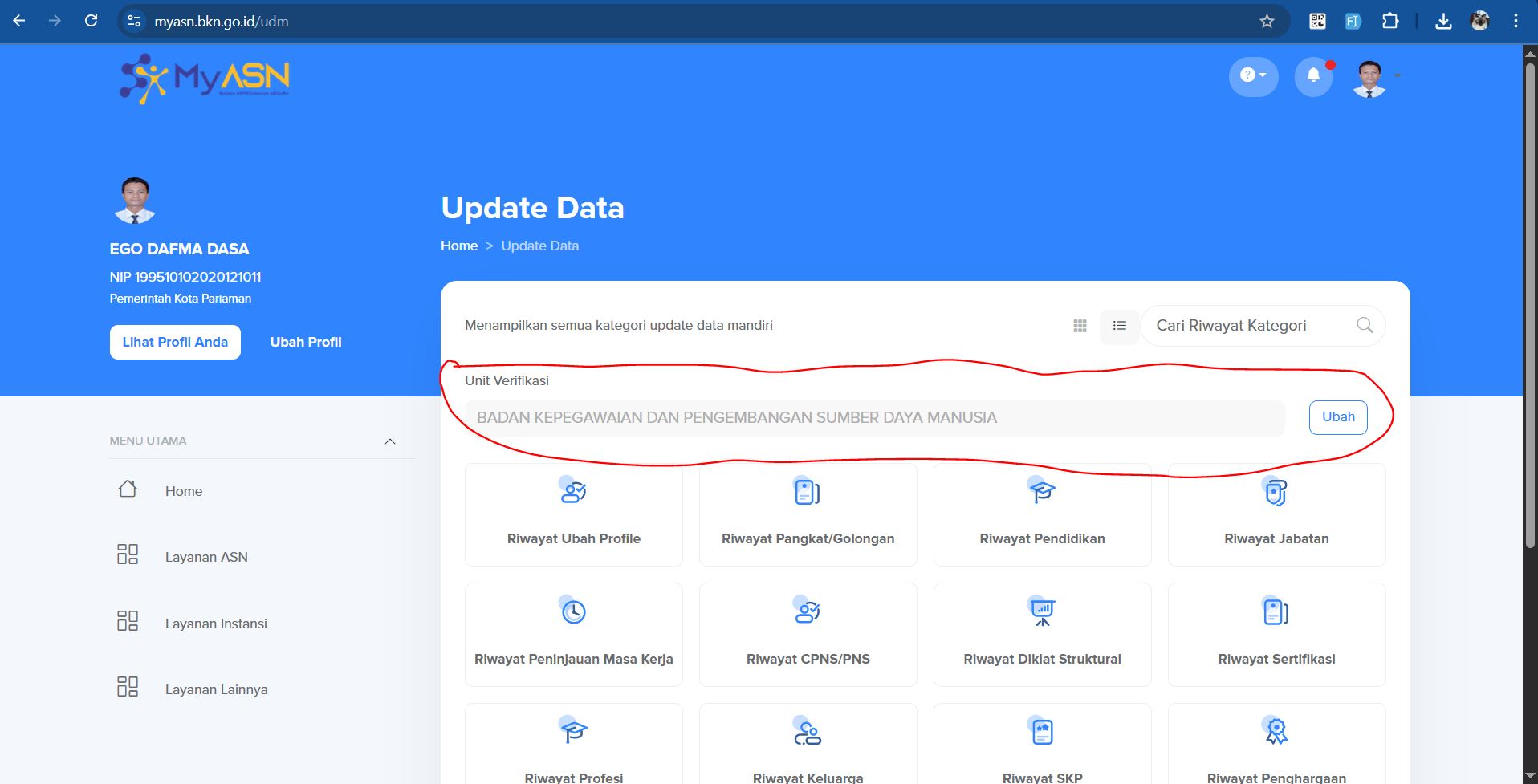Open Layanan ASN in sidebar menu
1538x784 pixels.
click(x=206, y=557)
